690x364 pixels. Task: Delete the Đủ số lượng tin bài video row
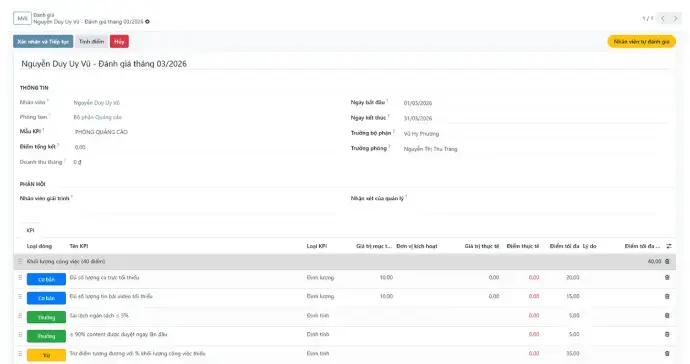pos(667,297)
